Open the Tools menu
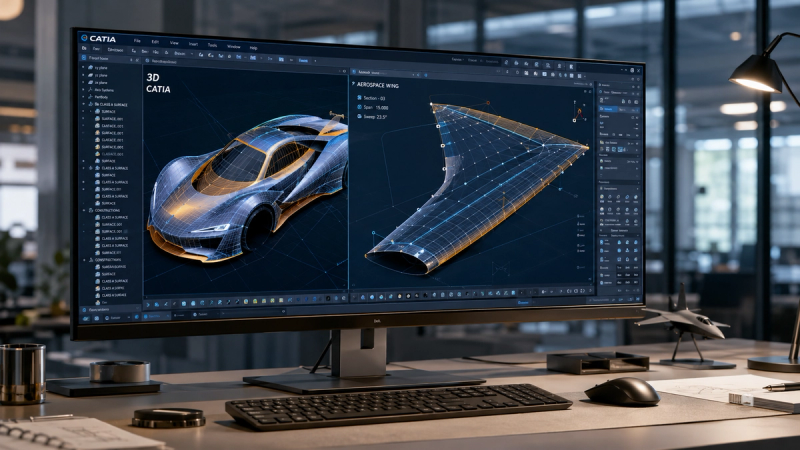Viewport: 800px width, 450px height. [212, 45]
